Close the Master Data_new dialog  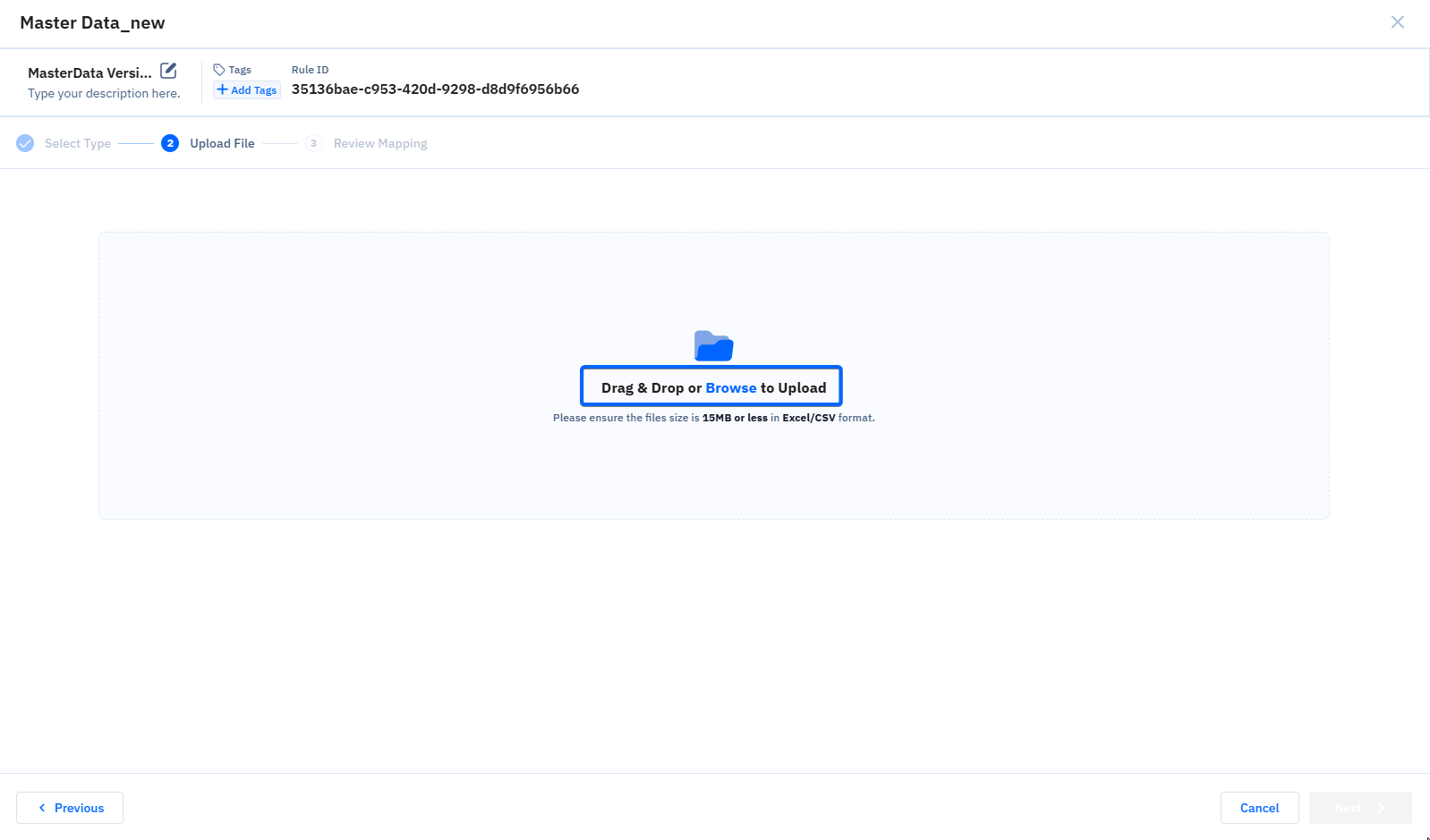[x=1398, y=22]
